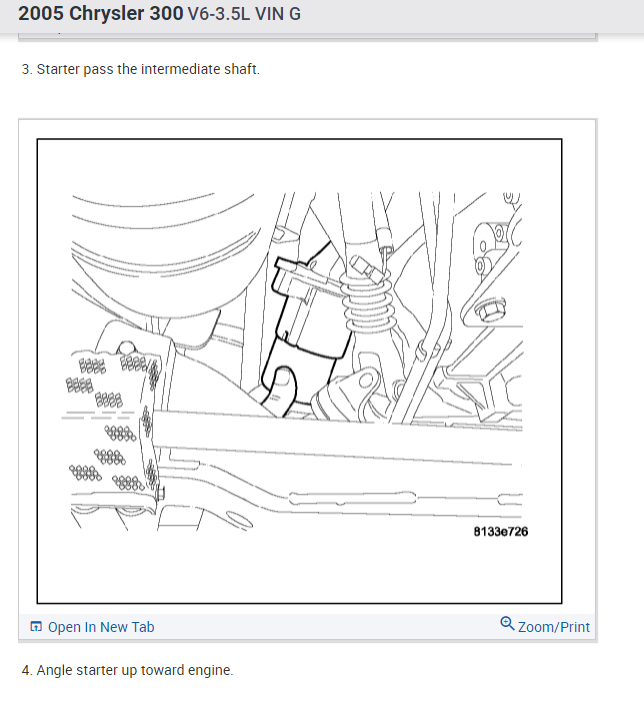This screenshot has width=644, height=711.
Task: Click step 3 about the intermediate shaft
Action: pos(141,69)
